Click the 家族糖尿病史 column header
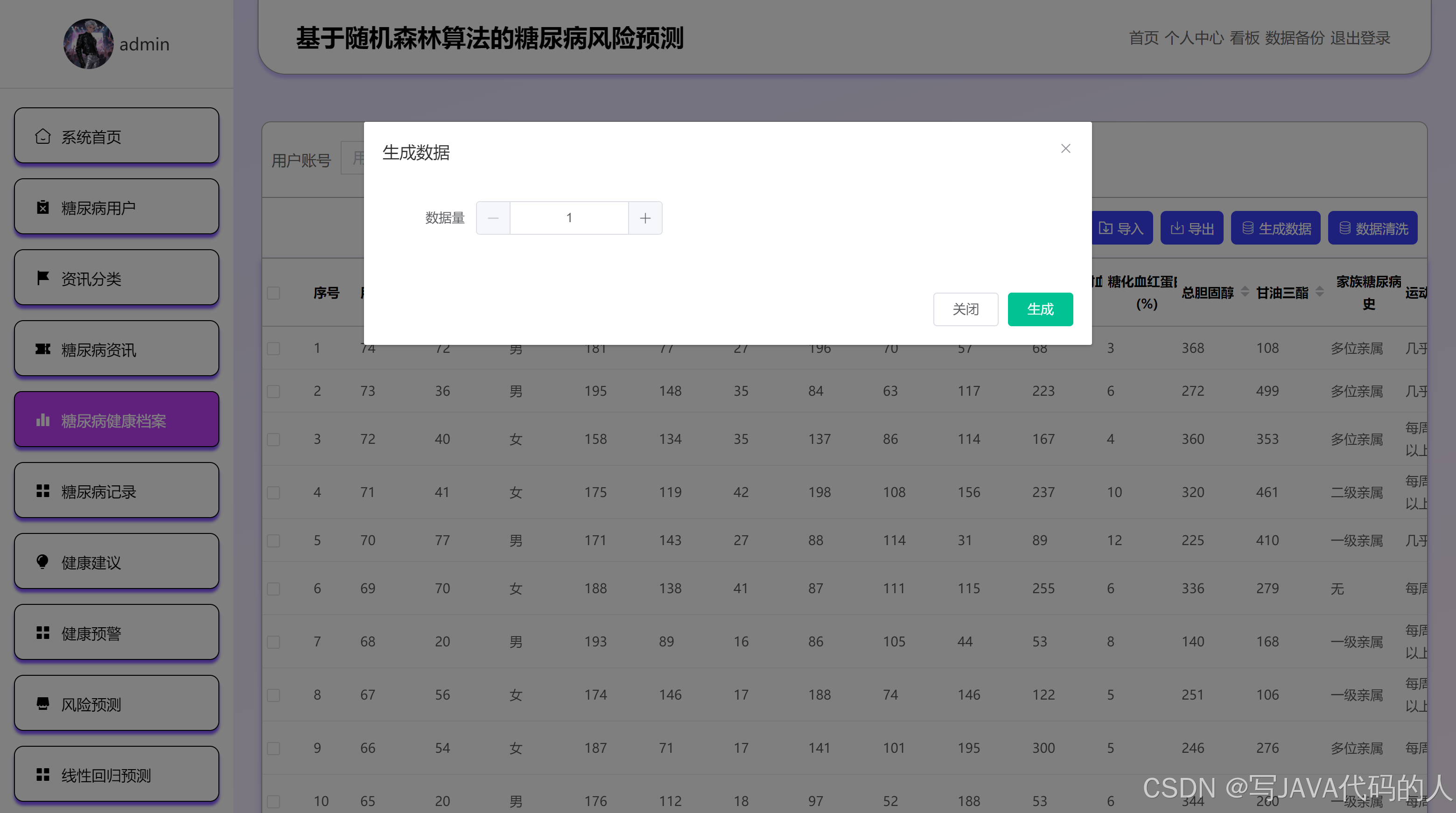This screenshot has height=813, width=1456. point(1368,292)
